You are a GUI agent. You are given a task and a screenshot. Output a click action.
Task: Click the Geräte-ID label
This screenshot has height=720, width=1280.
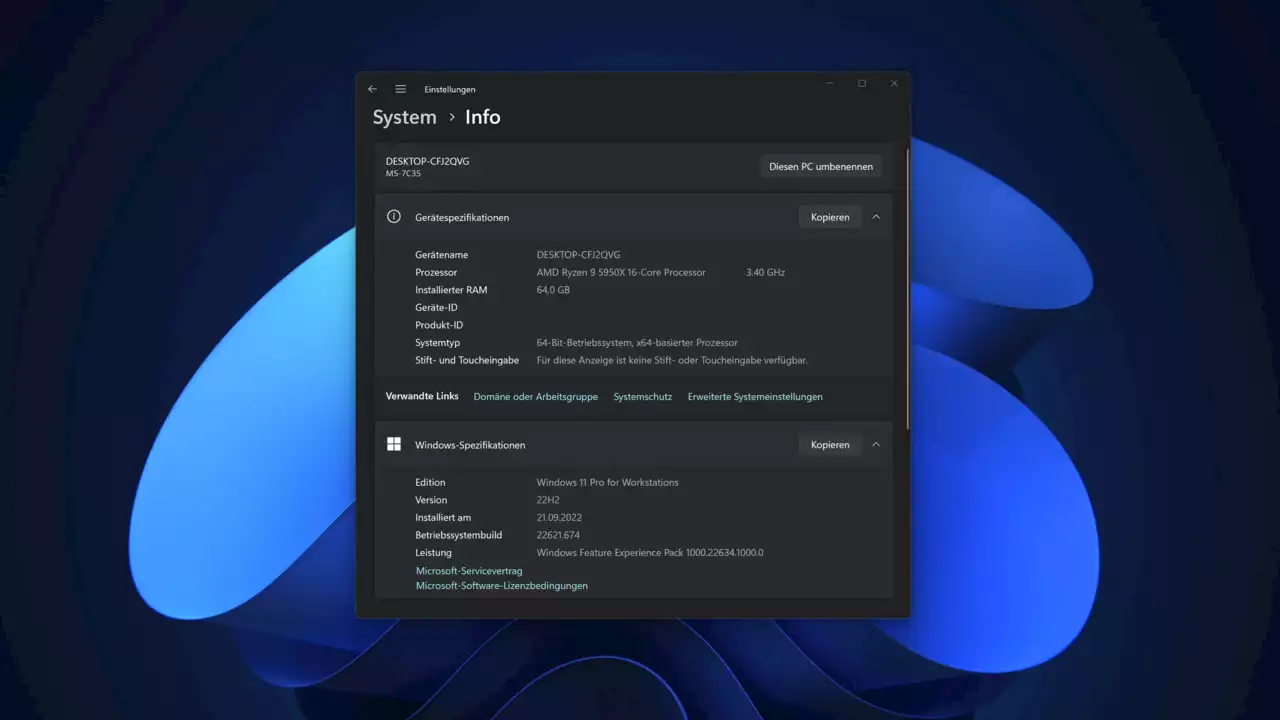[436, 308]
